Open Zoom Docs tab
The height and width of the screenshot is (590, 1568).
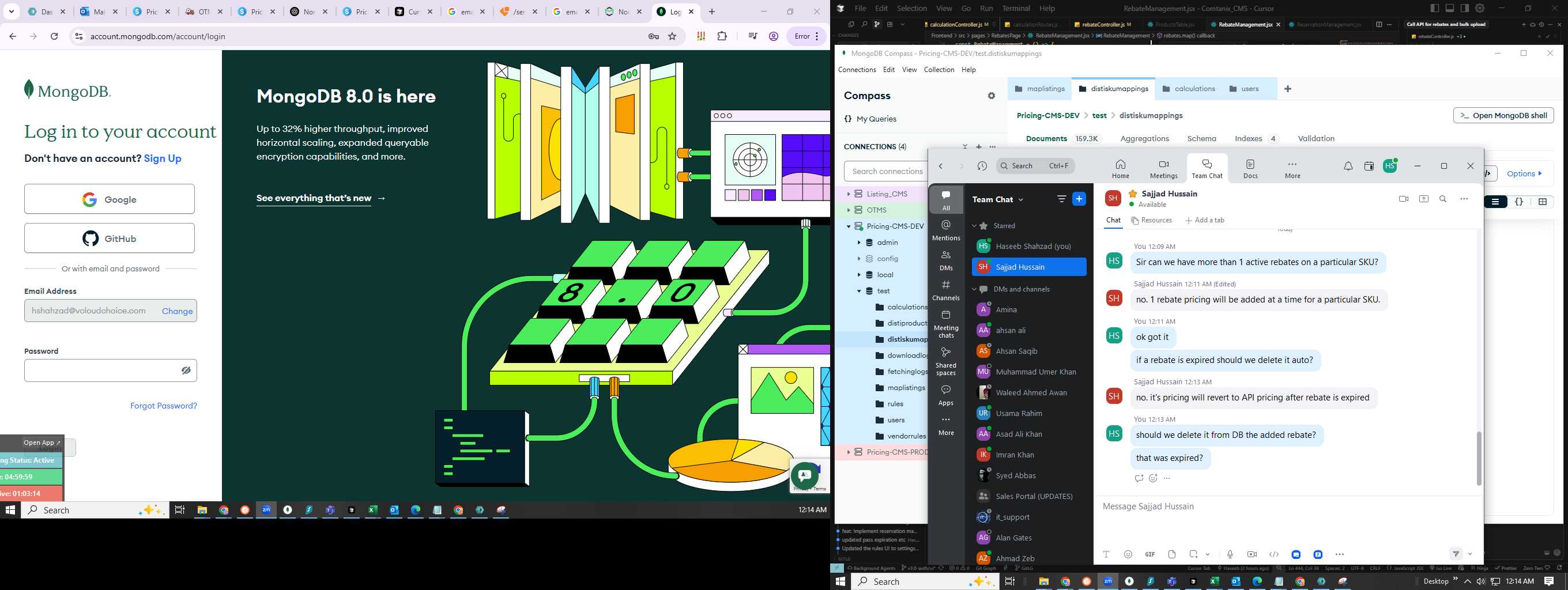tap(1250, 168)
